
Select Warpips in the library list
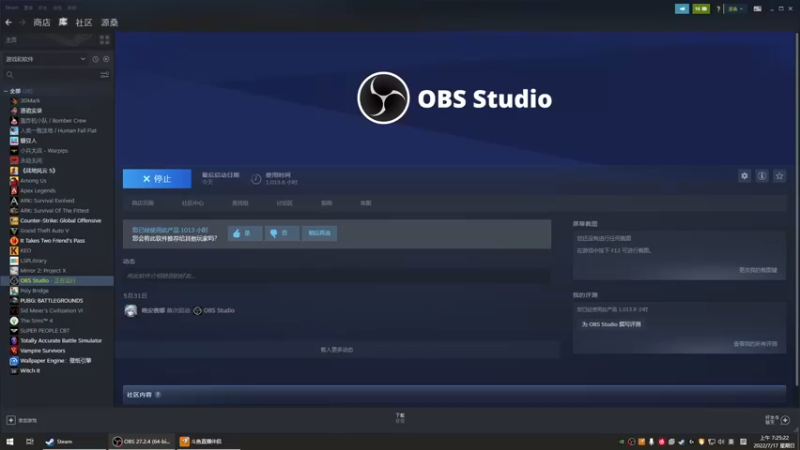point(44,151)
